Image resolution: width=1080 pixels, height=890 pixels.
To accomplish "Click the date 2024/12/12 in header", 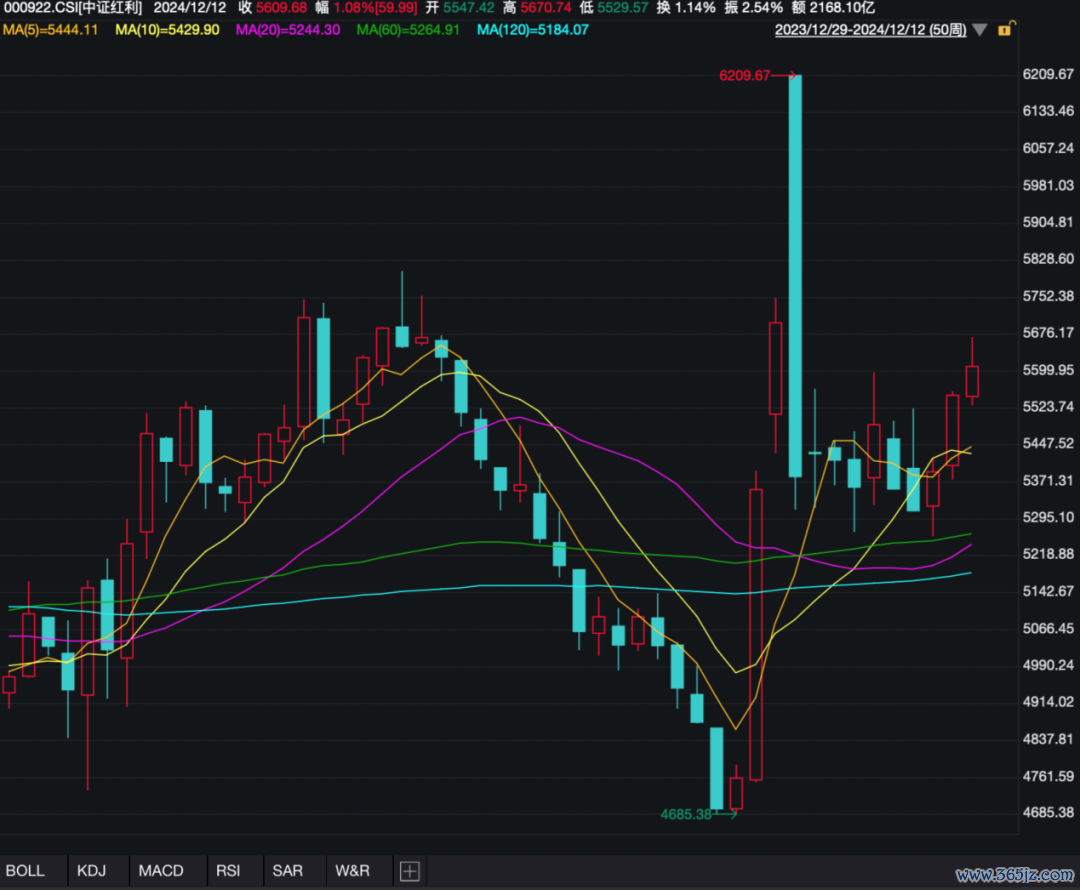I will 189,8.
